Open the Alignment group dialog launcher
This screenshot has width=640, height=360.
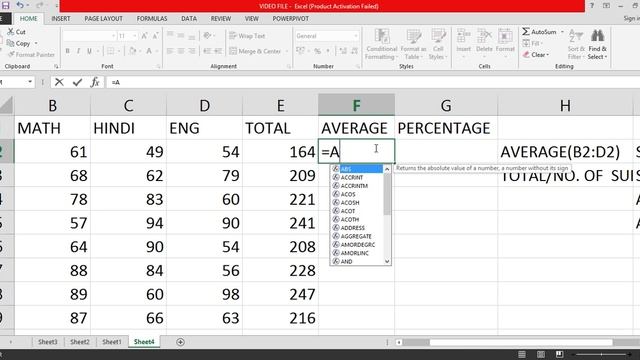289,66
